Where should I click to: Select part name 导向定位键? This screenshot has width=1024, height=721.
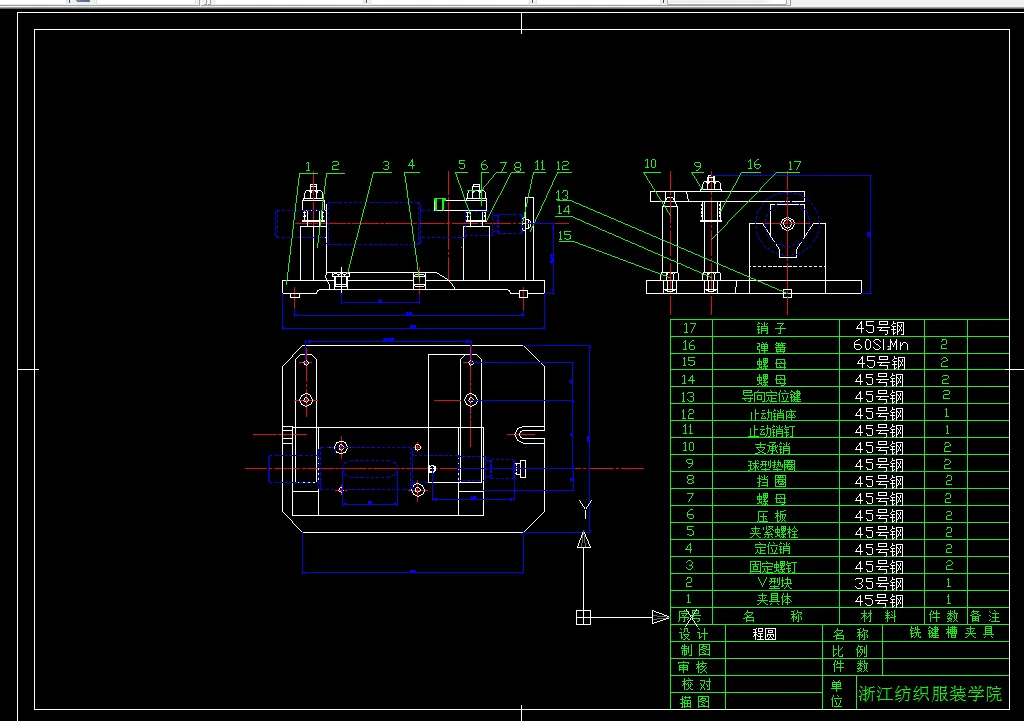tap(771, 396)
